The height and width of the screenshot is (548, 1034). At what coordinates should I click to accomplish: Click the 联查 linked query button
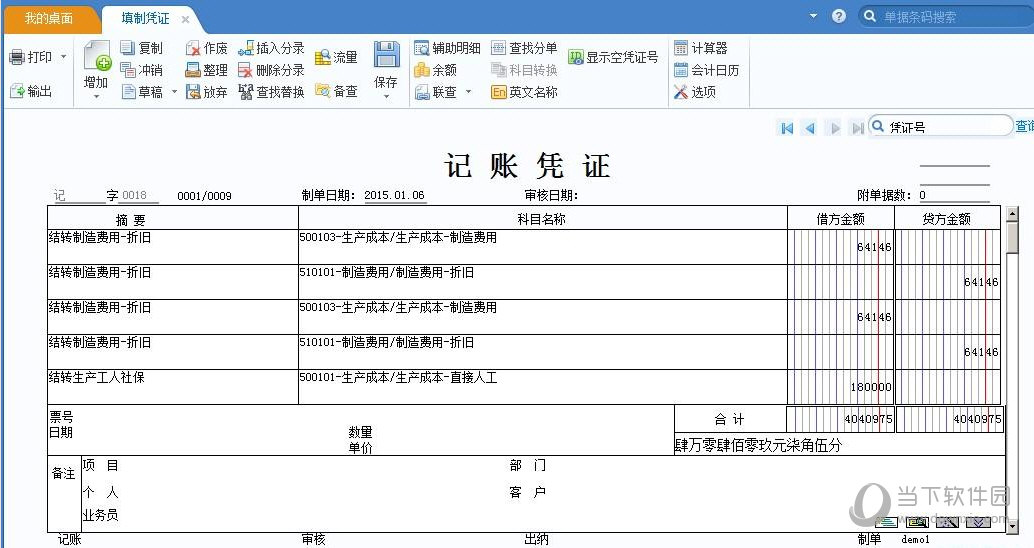pos(435,92)
